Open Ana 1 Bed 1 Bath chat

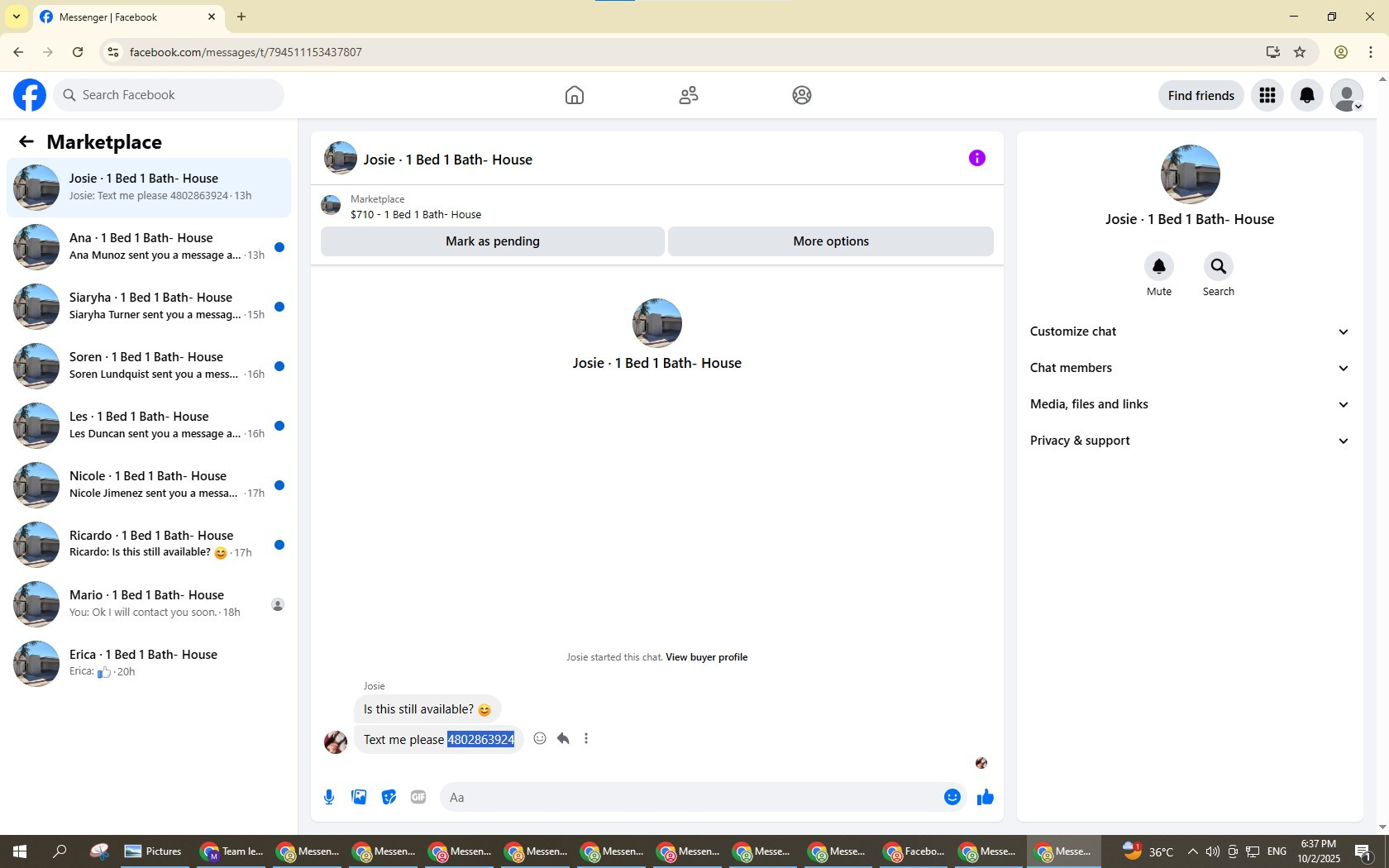coord(149,246)
